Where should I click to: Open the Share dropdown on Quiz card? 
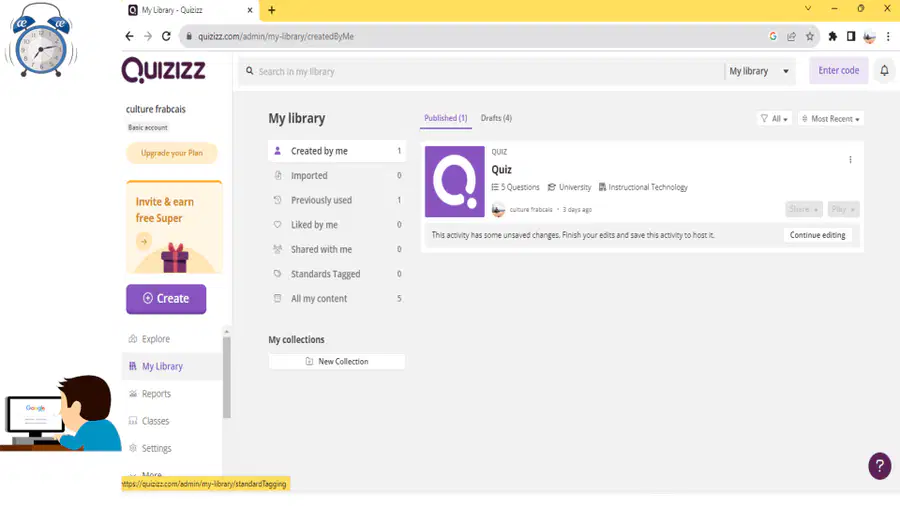pyautogui.click(x=804, y=209)
